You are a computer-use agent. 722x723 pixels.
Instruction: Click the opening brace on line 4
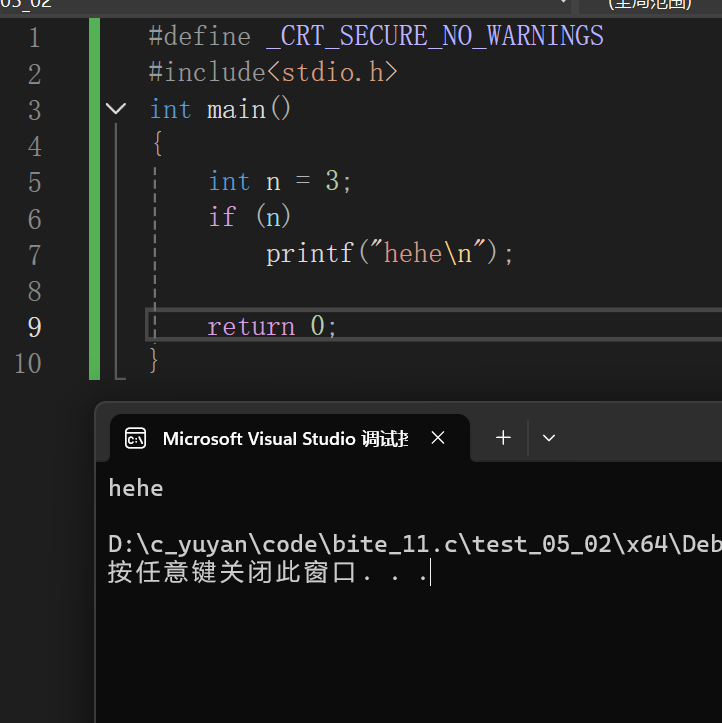tap(157, 143)
